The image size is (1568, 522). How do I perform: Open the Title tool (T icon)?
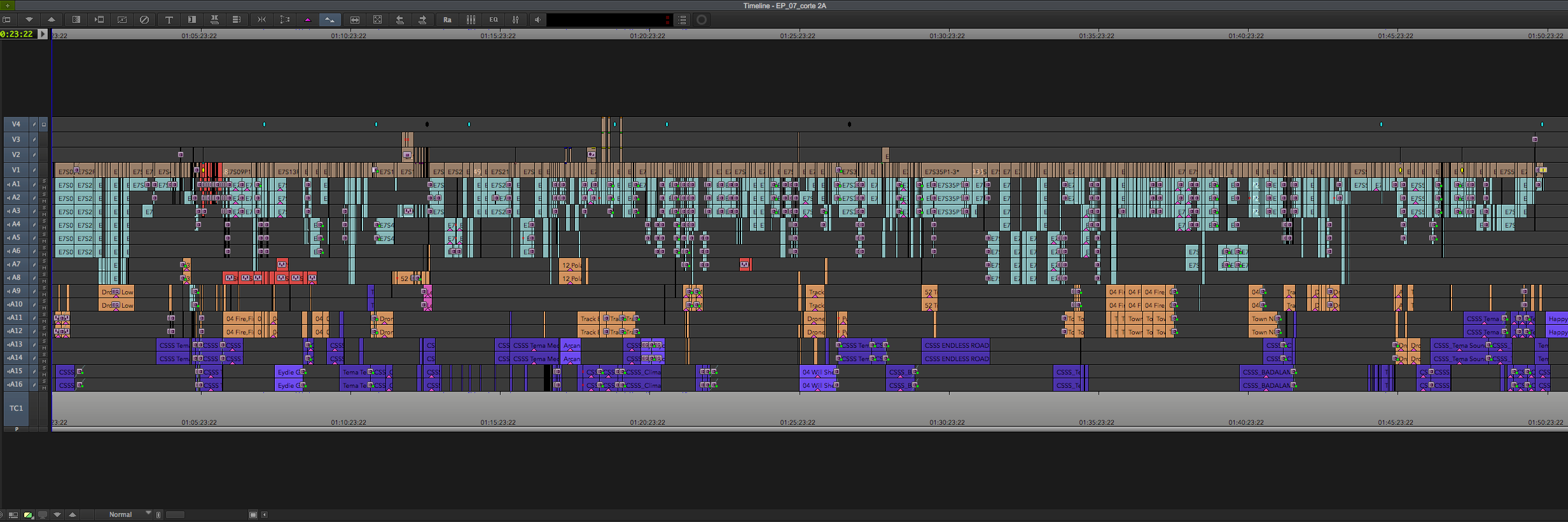(169, 20)
